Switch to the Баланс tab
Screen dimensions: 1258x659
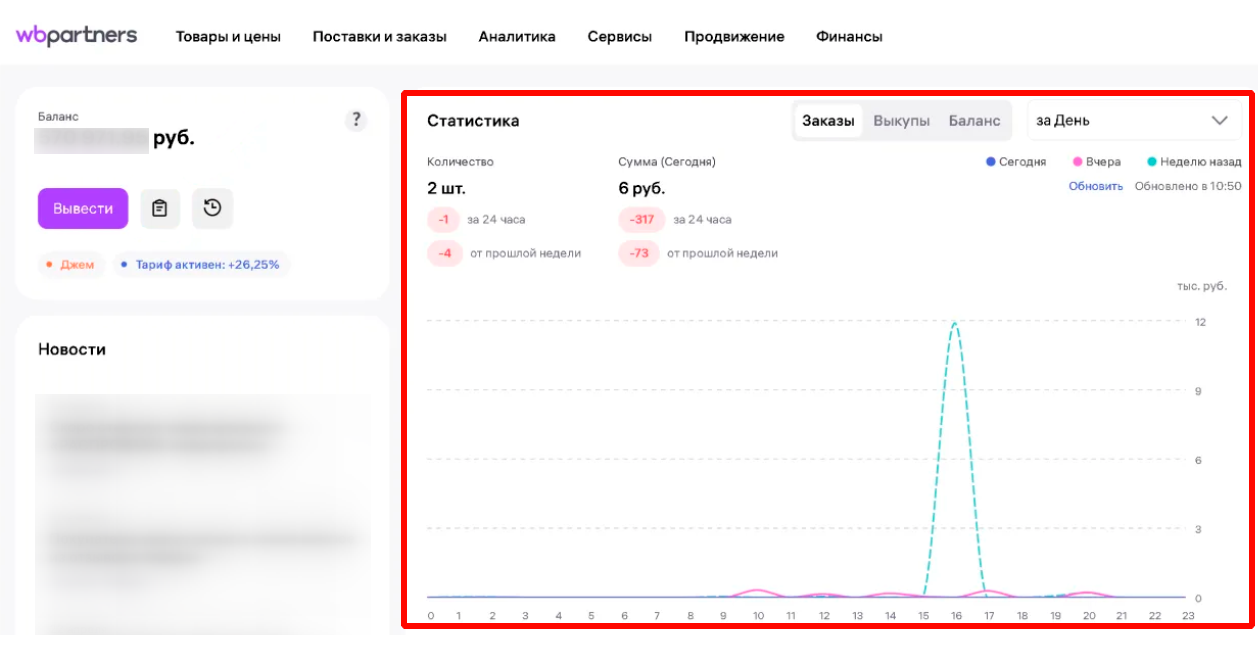974,120
